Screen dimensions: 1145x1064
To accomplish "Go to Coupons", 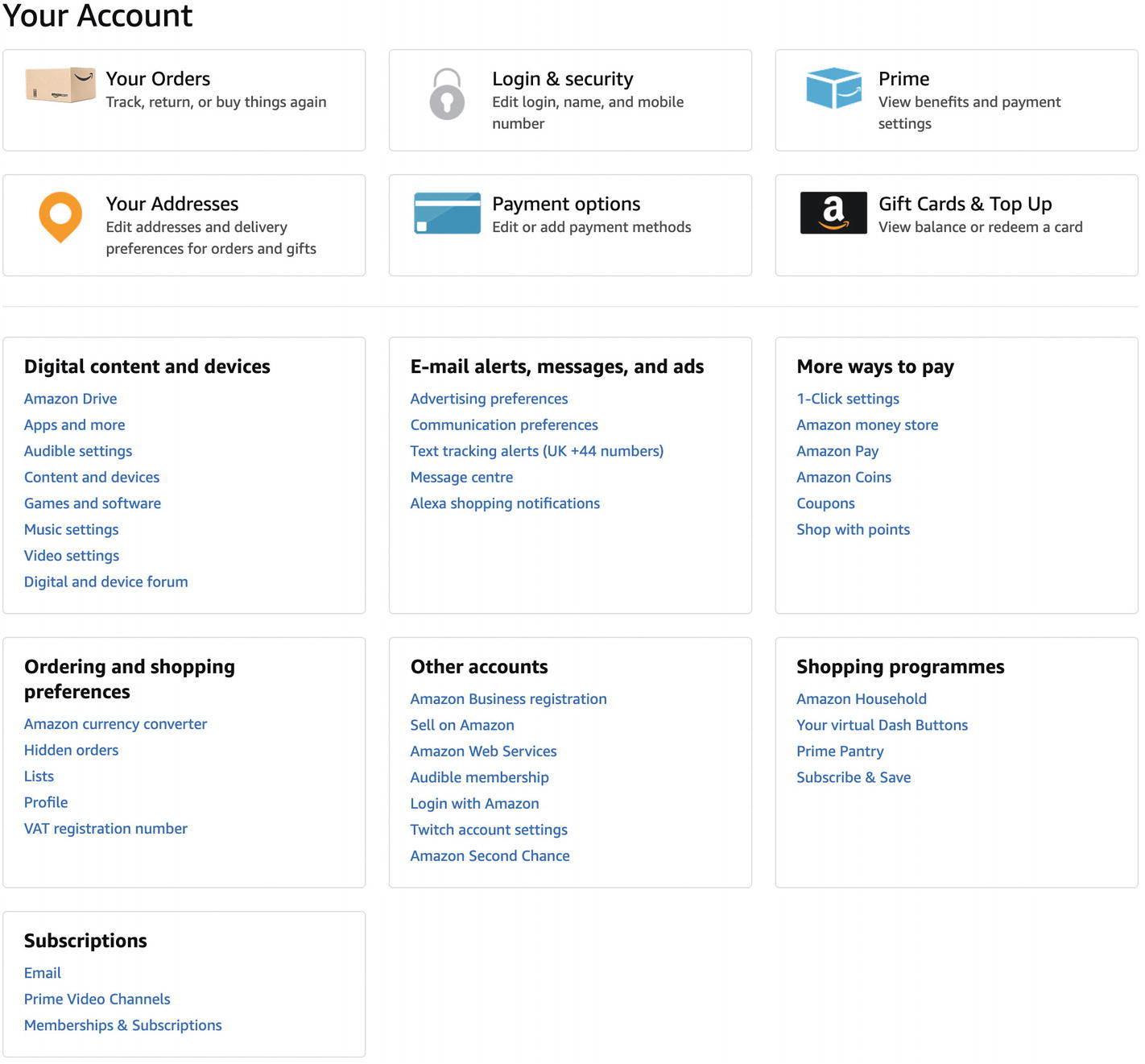I will coord(825,503).
